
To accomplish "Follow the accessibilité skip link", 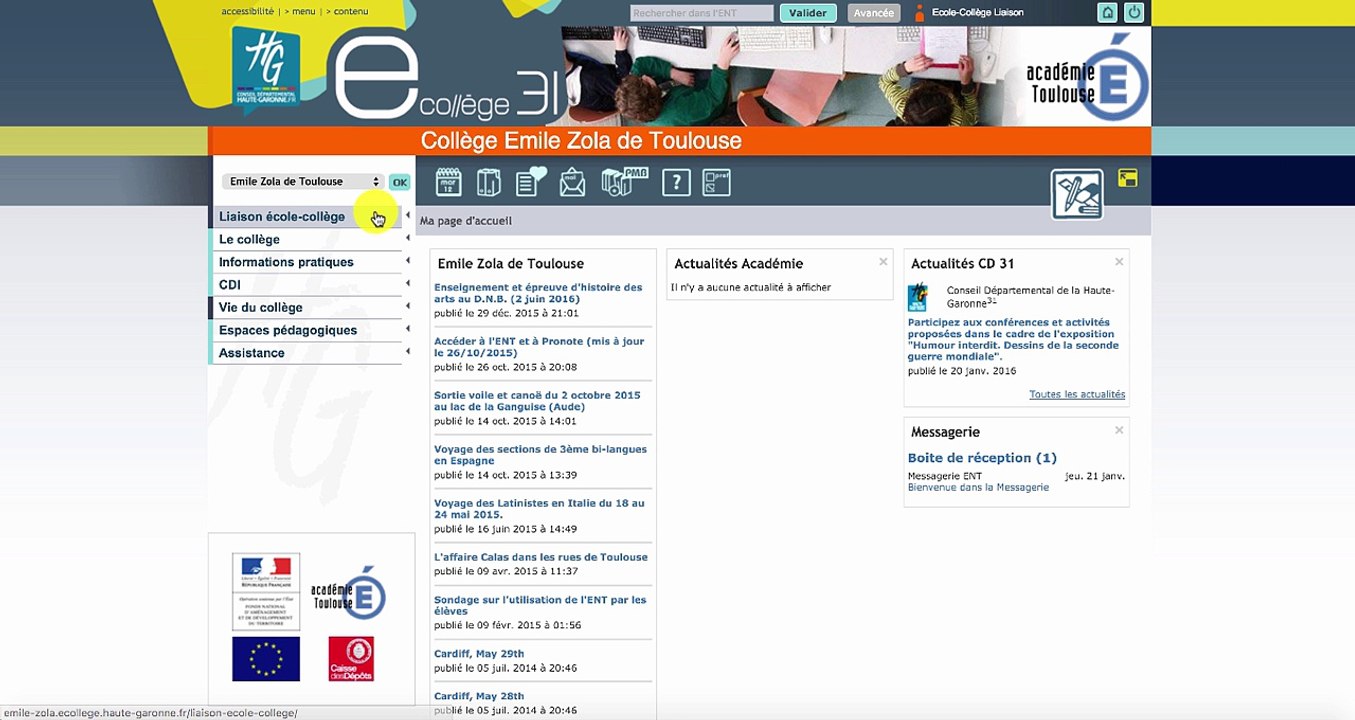I will coord(248,11).
